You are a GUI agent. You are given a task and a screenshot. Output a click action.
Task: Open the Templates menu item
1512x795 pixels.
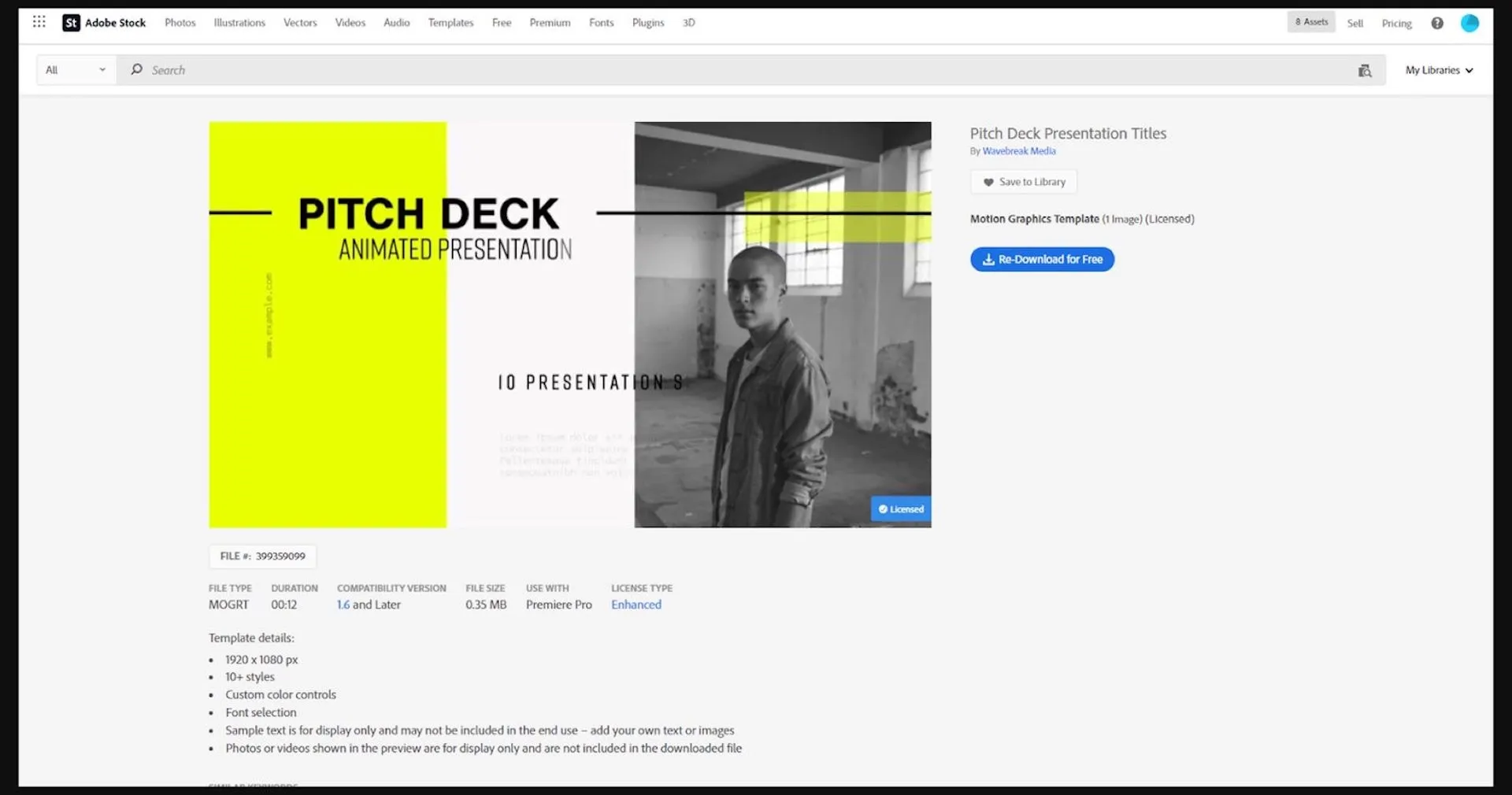point(450,23)
